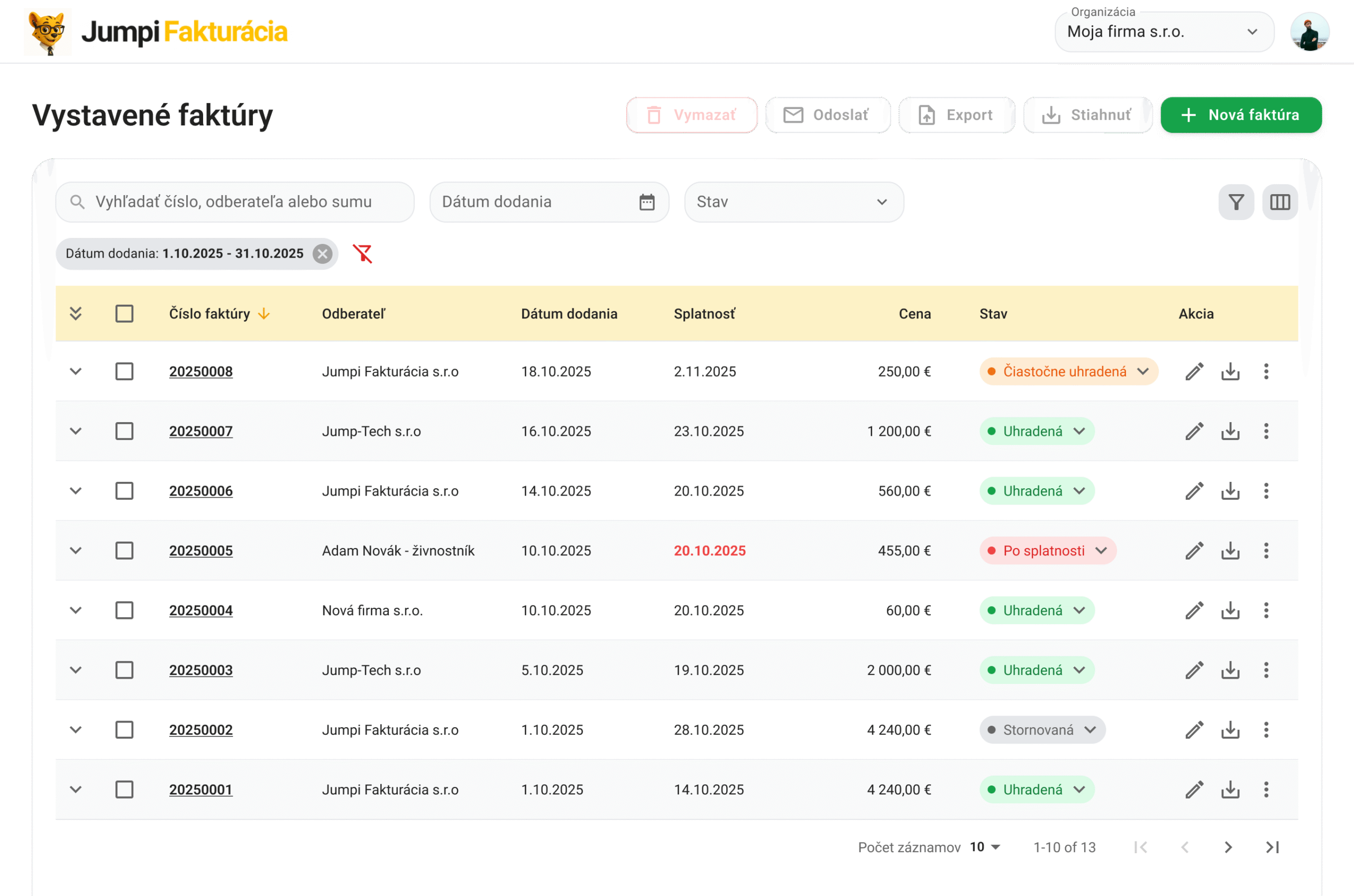
Task: Click the filter funnel icon button
Action: pos(1236,202)
